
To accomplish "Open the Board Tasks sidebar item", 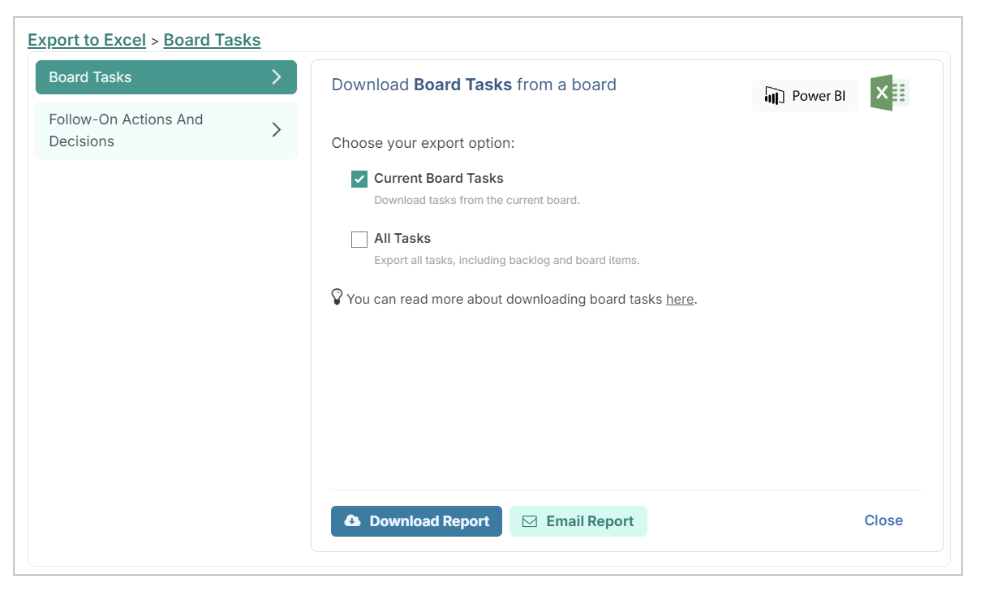I will click(166, 77).
